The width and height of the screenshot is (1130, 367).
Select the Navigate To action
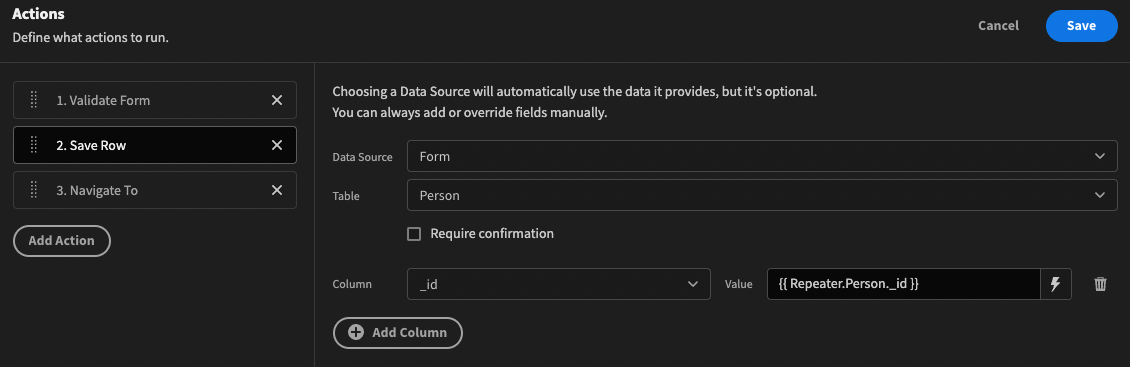point(155,190)
